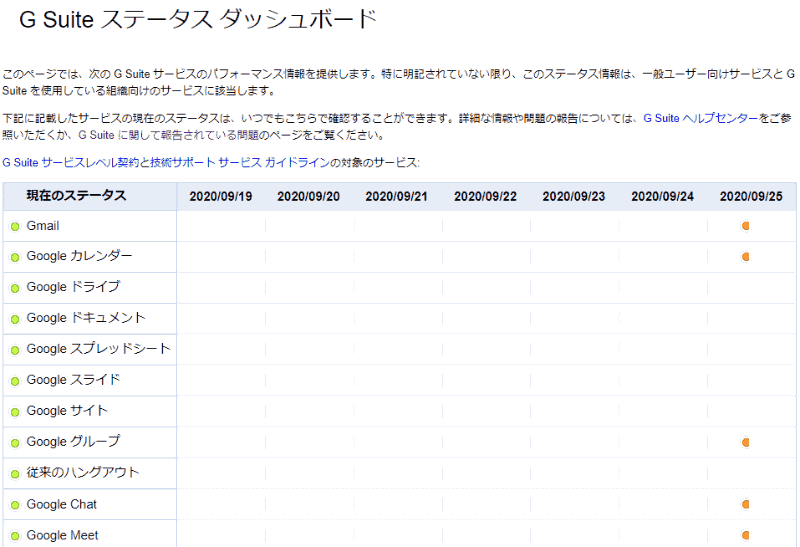The height and width of the screenshot is (547, 800).
Task: Open Gmail orange incident marker on 2020/09/25
Action: pyautogui.click(x=745, y=226)
